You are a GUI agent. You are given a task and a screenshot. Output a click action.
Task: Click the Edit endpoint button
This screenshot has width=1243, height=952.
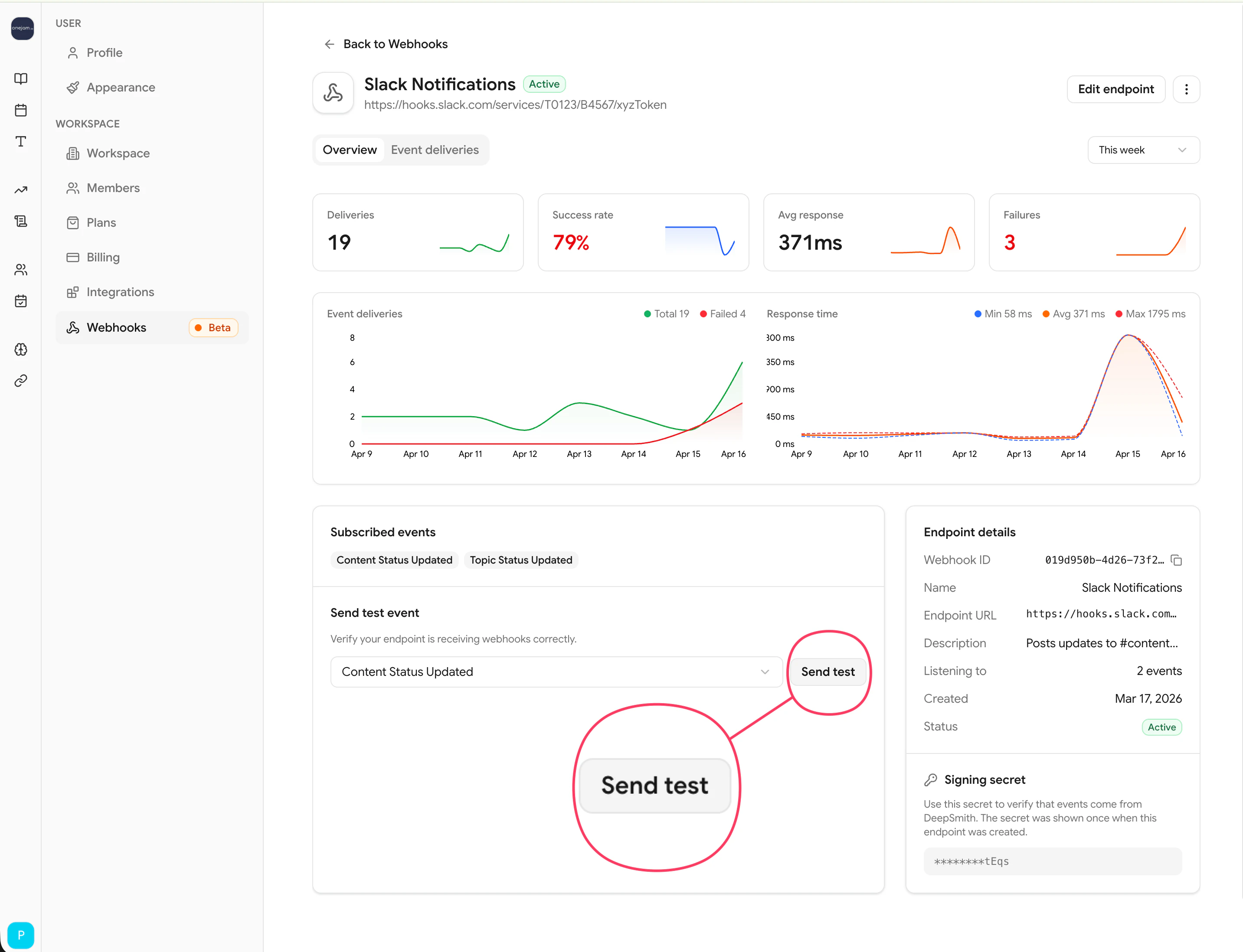pyautogui.click(x=1115, y=89)
